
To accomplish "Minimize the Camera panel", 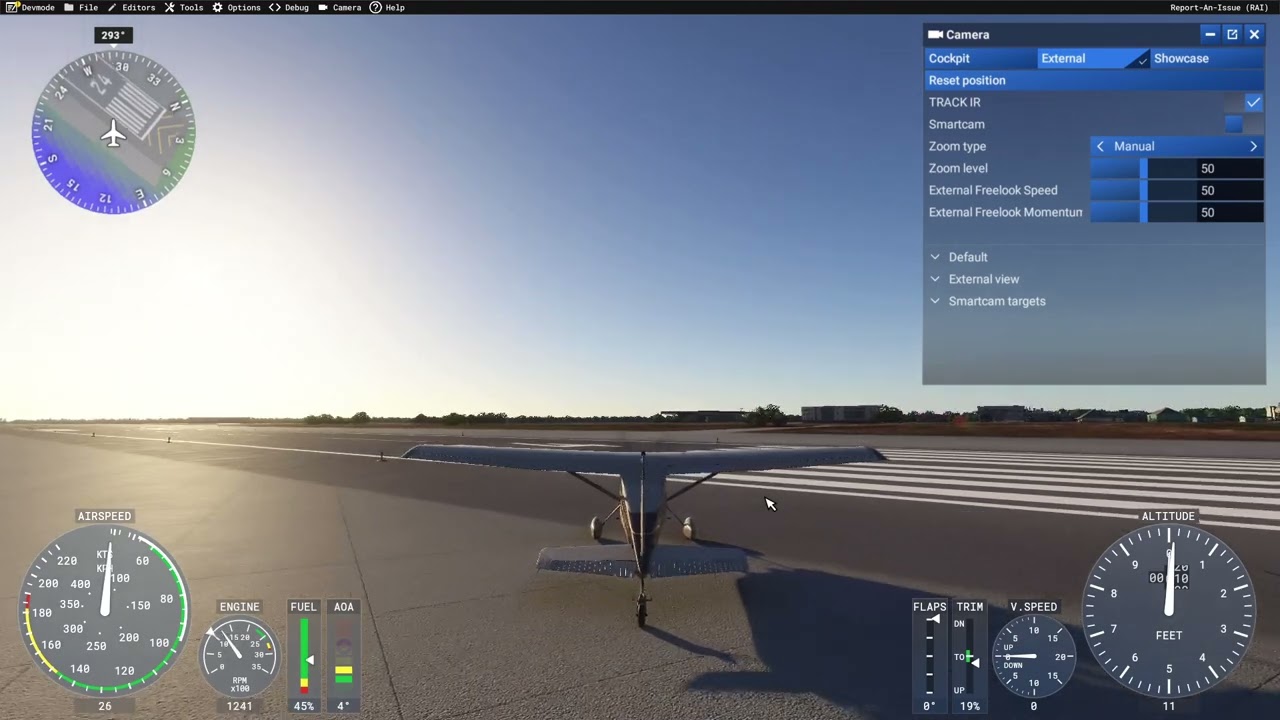I will tap(1210, 34).
